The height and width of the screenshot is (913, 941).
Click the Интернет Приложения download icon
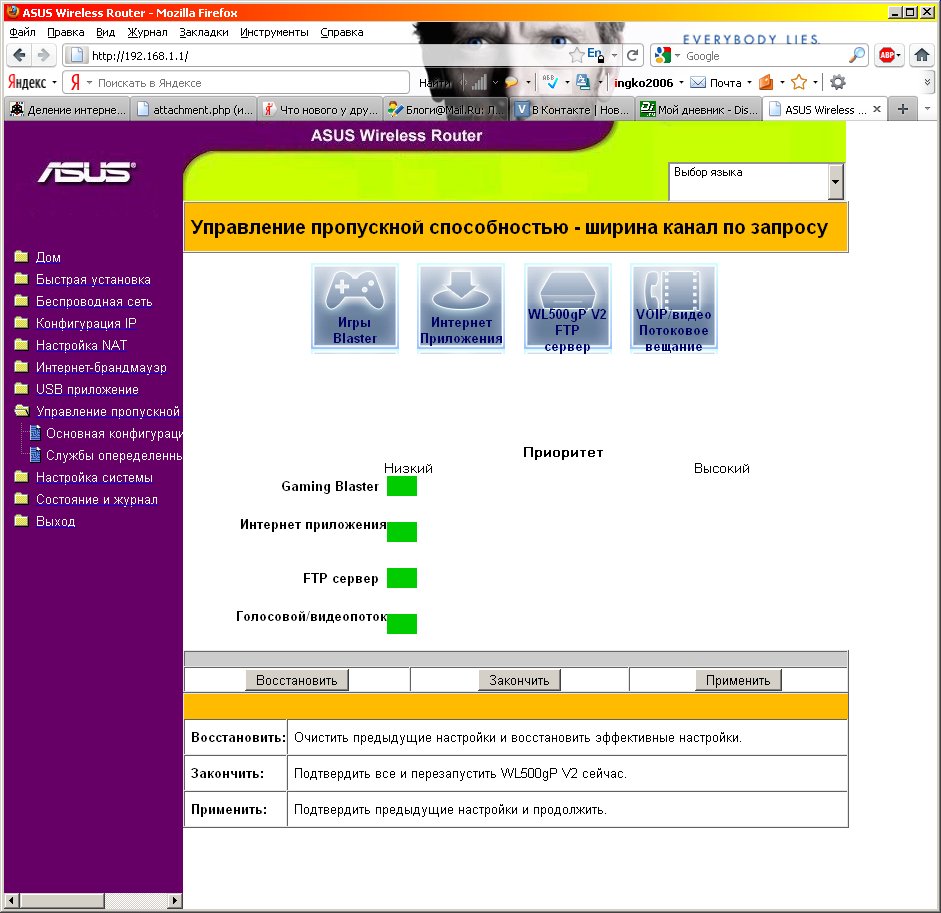[x=461, y=308]
